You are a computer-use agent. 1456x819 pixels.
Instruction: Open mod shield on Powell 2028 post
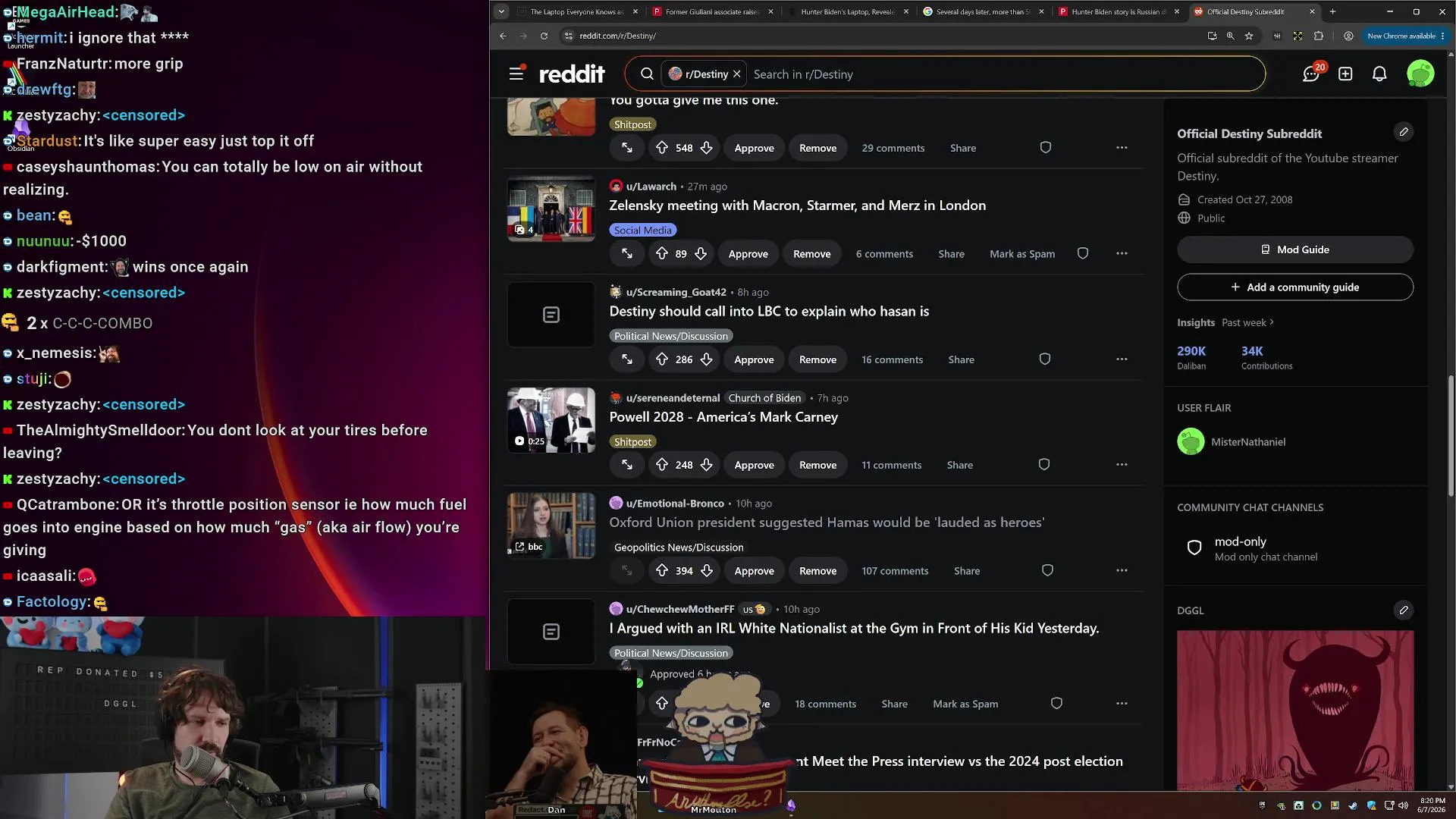click(1044, 464)
